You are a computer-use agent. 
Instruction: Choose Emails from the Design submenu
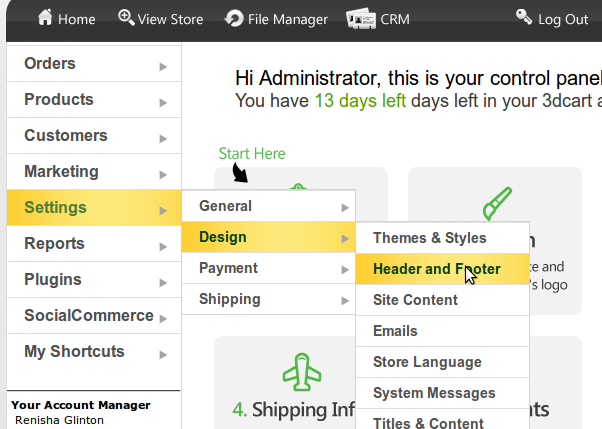[x=395, y=331]
